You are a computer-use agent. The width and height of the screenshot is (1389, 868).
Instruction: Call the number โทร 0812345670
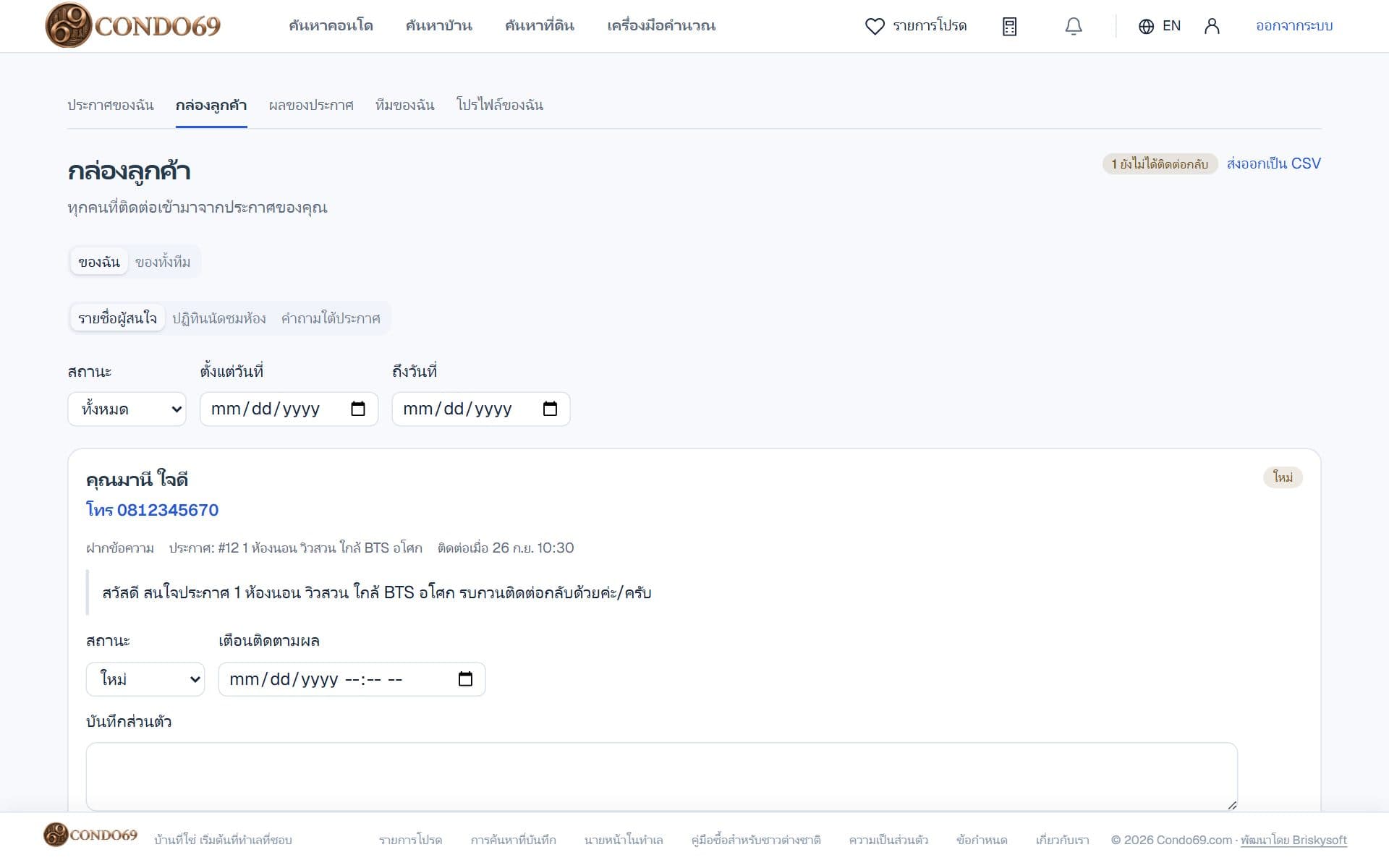click(152, 510)
